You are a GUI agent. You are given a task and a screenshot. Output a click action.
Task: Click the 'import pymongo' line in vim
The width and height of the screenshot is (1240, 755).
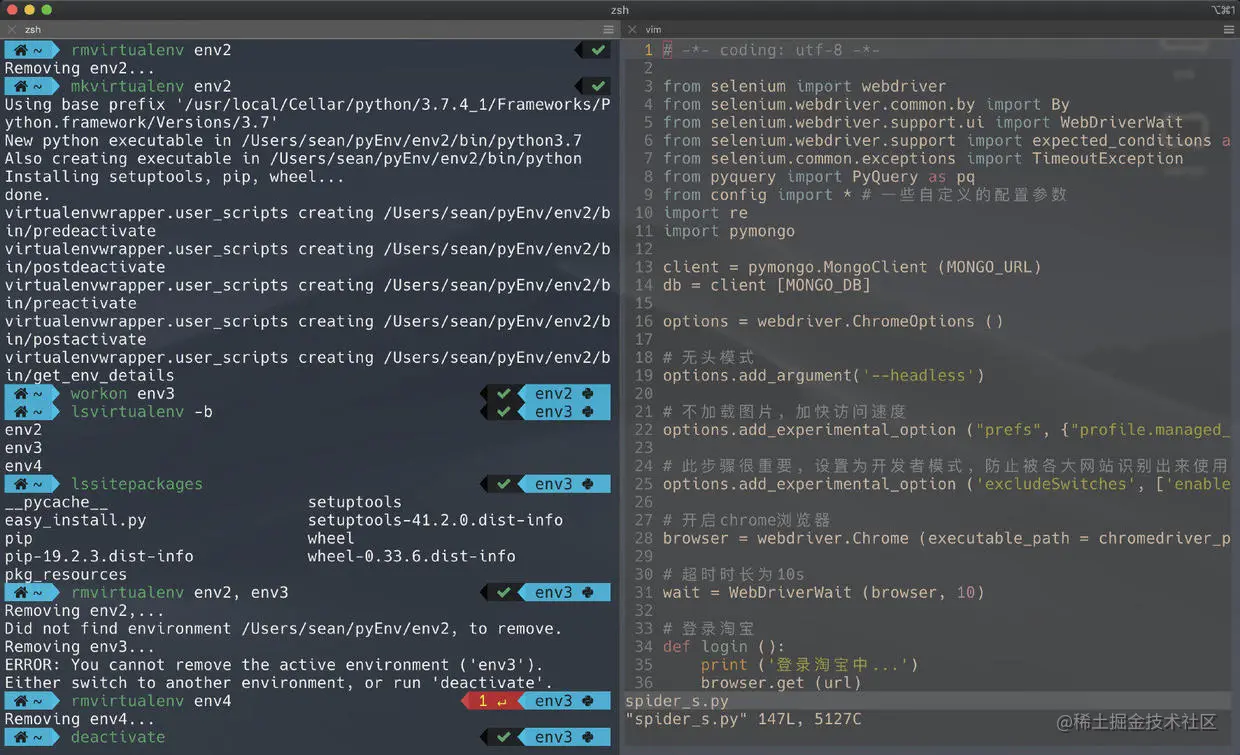pos(729,231)
